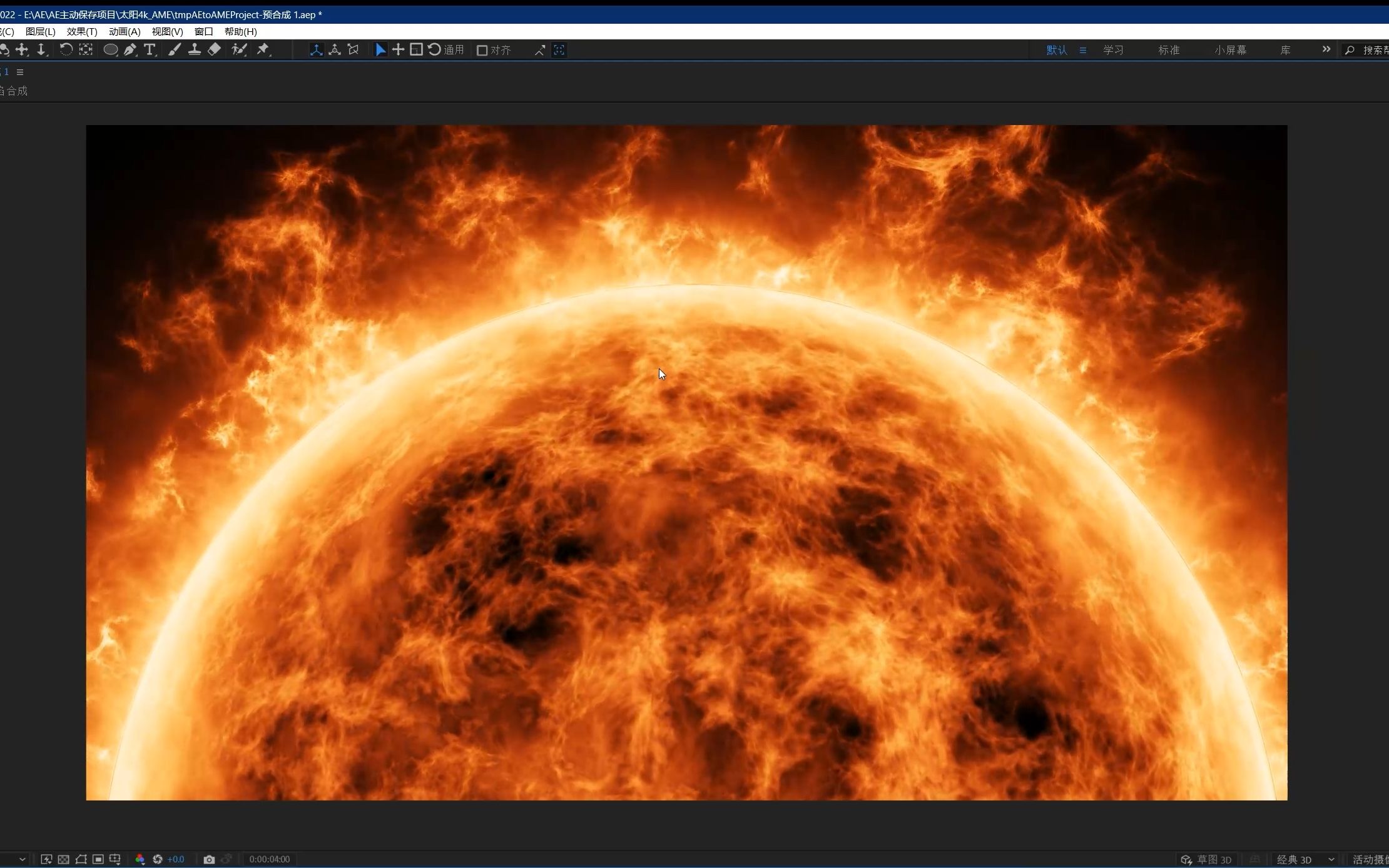This screenshot has width=1389, height=868.
Task: Toggle 草图3D preview mode
Action: [x=1207, y=858]
